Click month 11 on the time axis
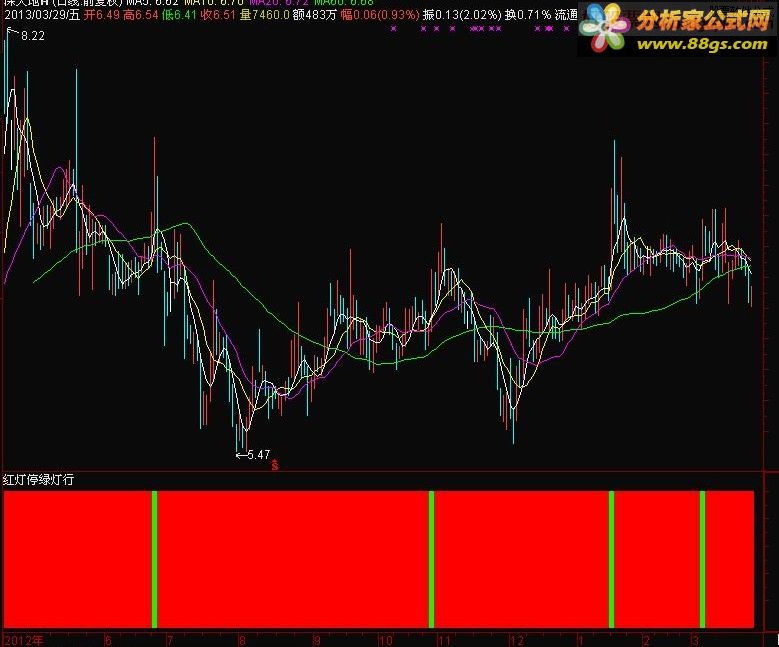 (x=444, y=640)
